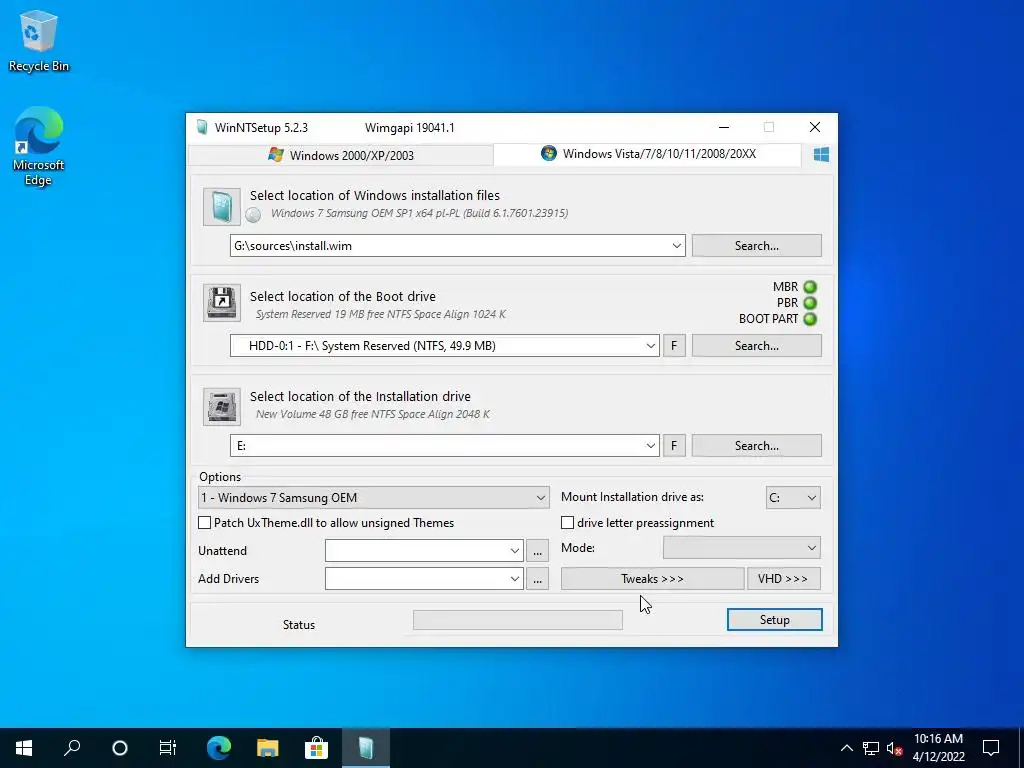Expand the install.wim path dropdown
The image size is (1024, 768).
point(676,246)
